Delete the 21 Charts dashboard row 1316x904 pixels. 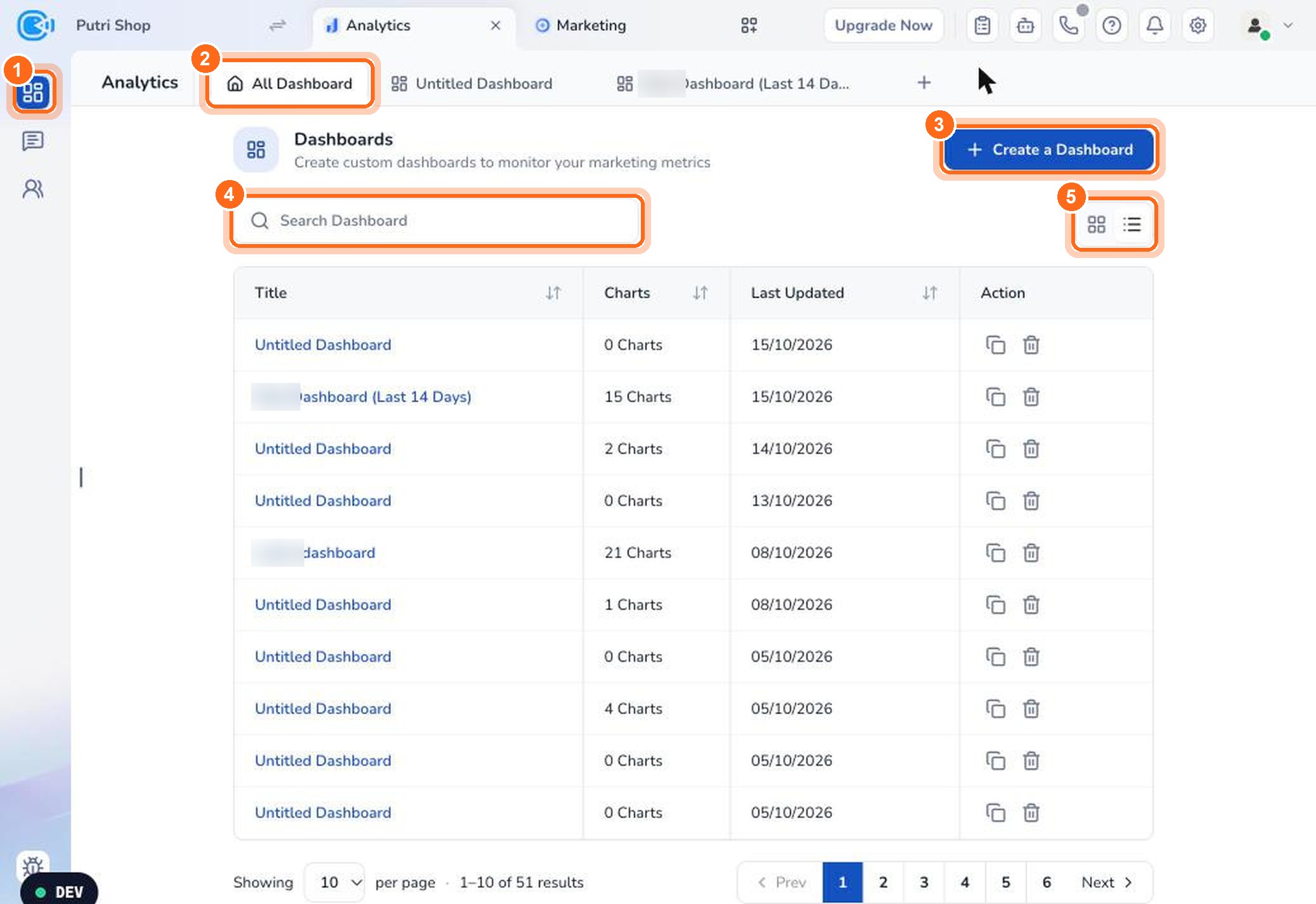coord(1031,553)
